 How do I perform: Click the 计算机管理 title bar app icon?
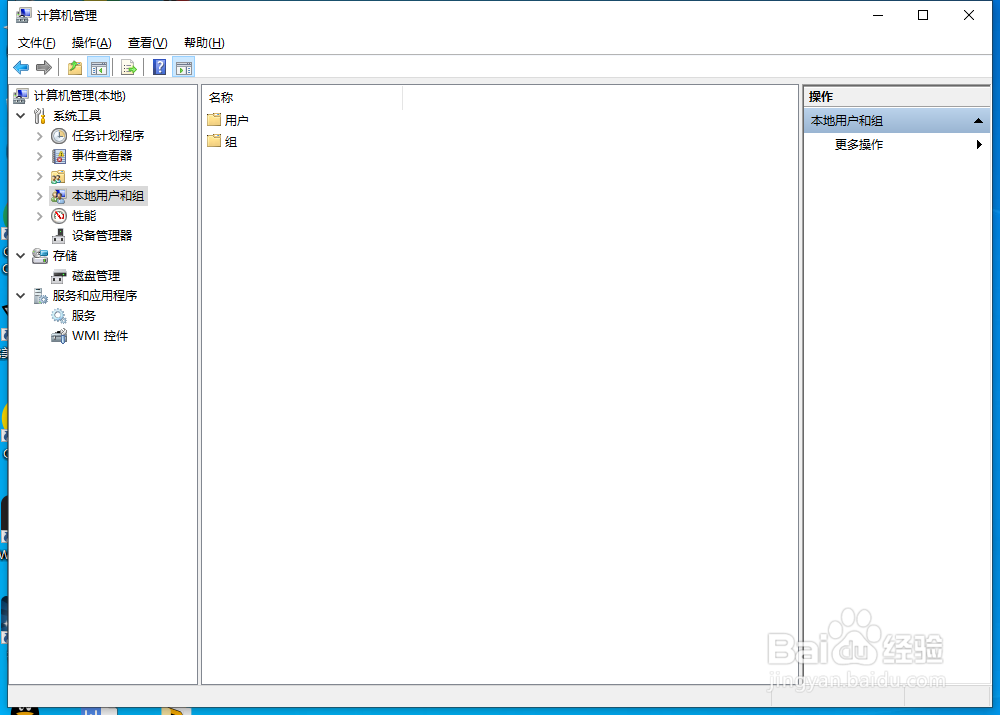[24, 15]
